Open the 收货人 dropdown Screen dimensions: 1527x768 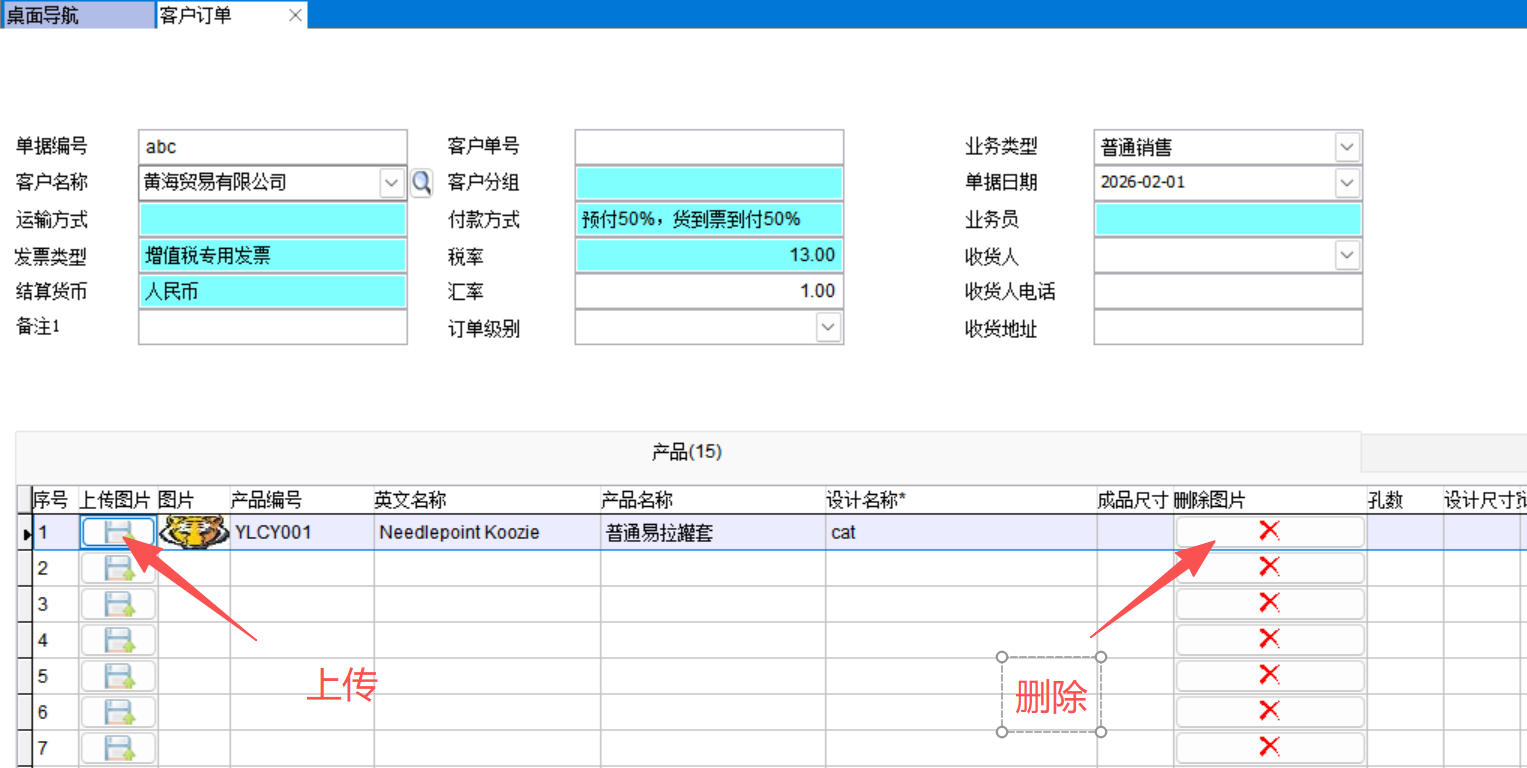[1347, 256]
